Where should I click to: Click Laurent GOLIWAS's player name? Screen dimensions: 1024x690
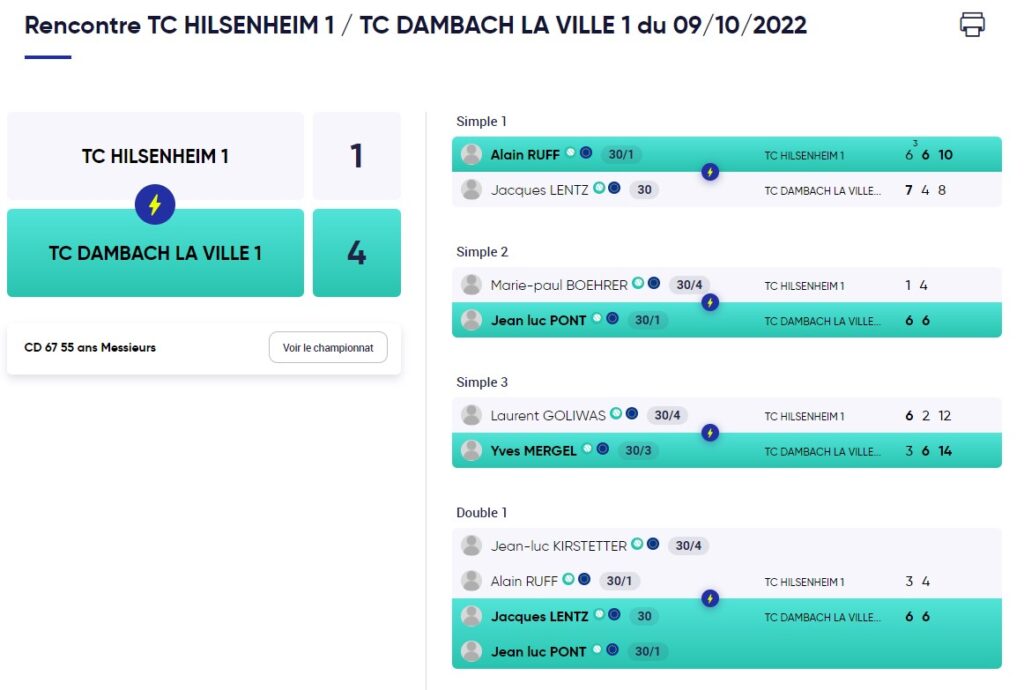click(548, 416)
